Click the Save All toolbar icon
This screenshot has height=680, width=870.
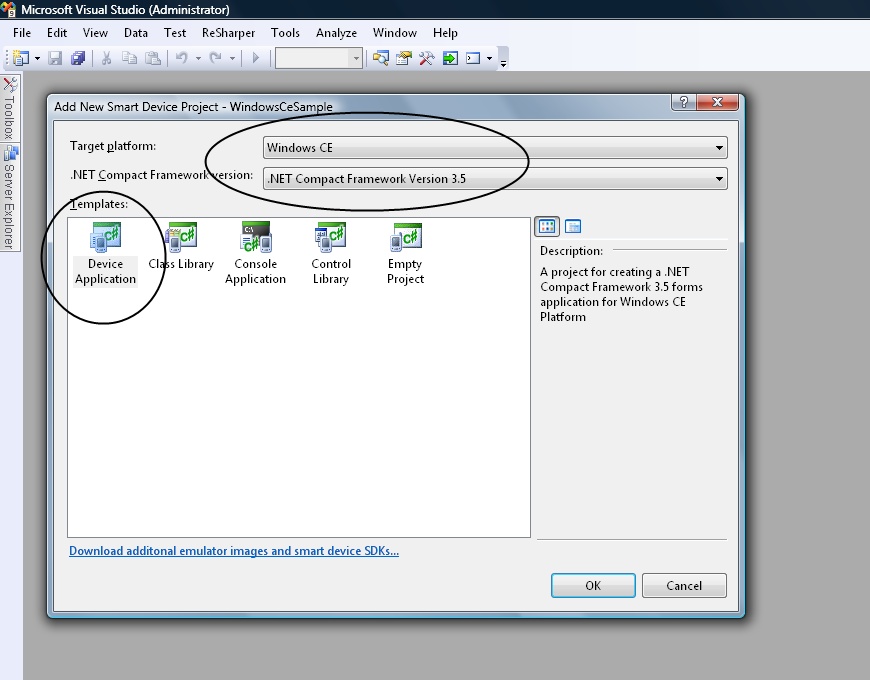click(78, 58)
